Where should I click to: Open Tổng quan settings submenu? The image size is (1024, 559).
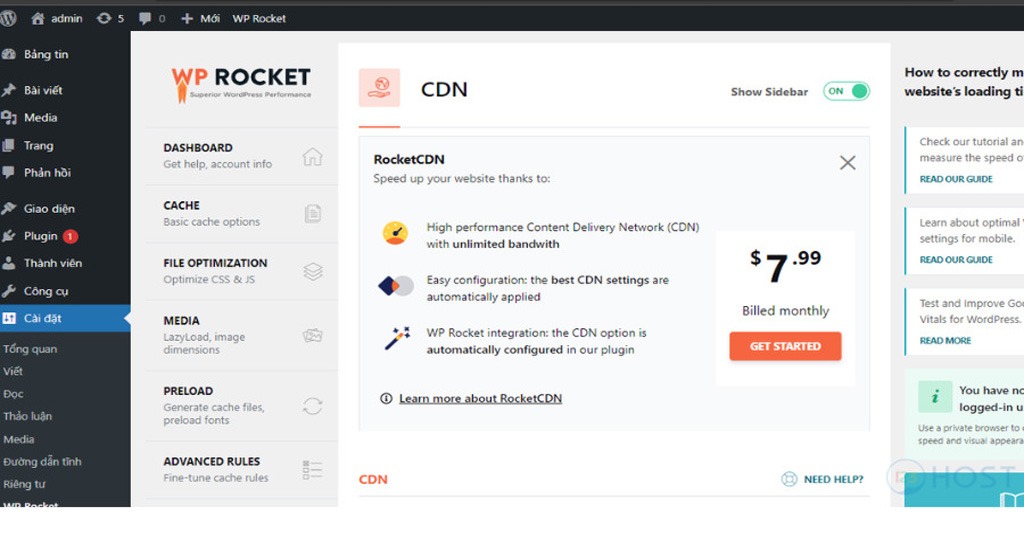[x=30, y=349]
